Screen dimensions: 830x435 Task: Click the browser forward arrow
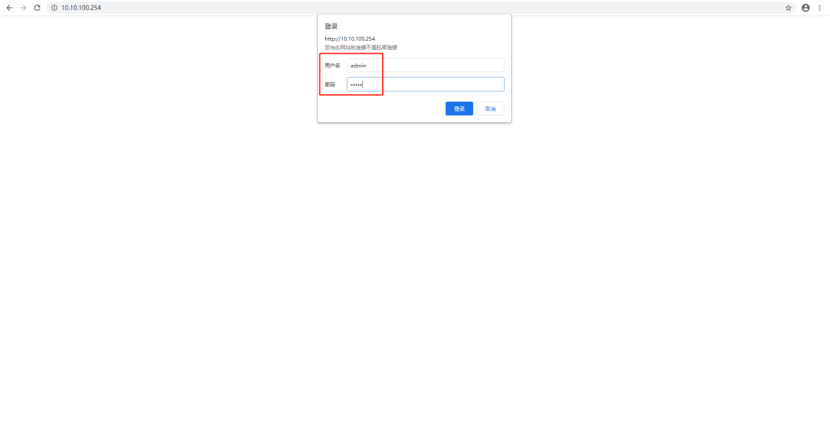(22, 7)
